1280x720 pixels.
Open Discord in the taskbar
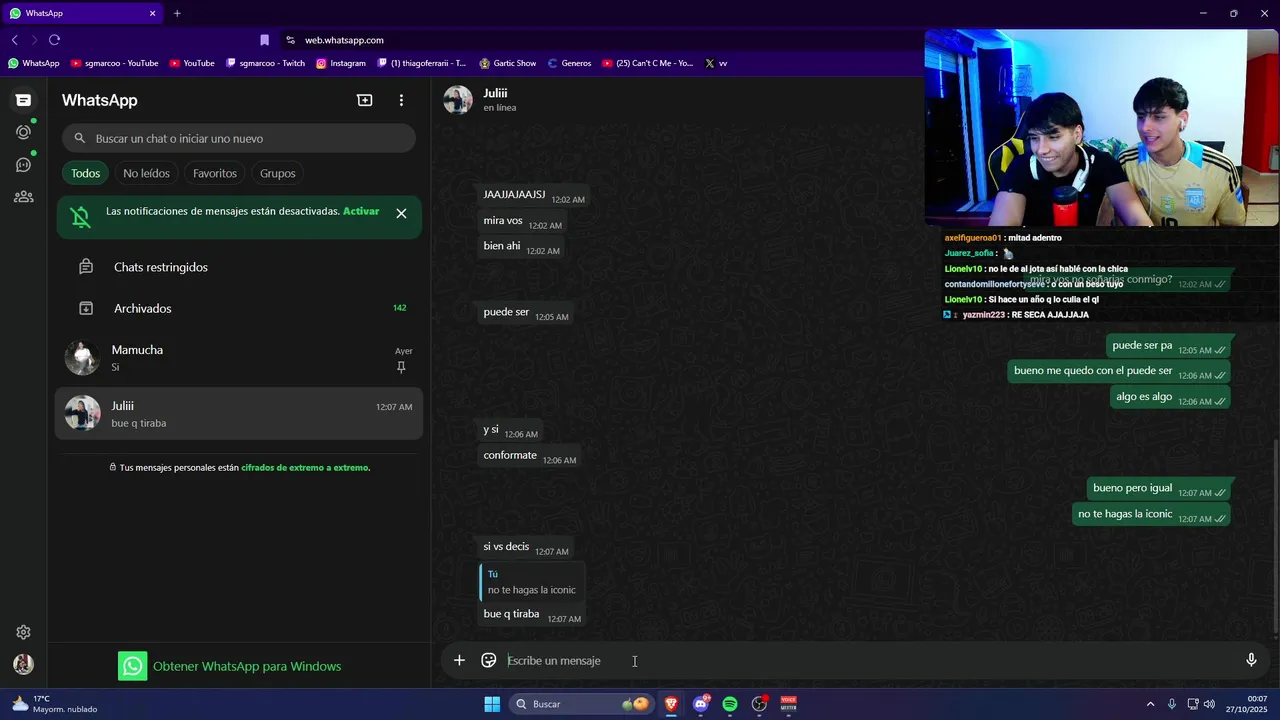[701, 704]
